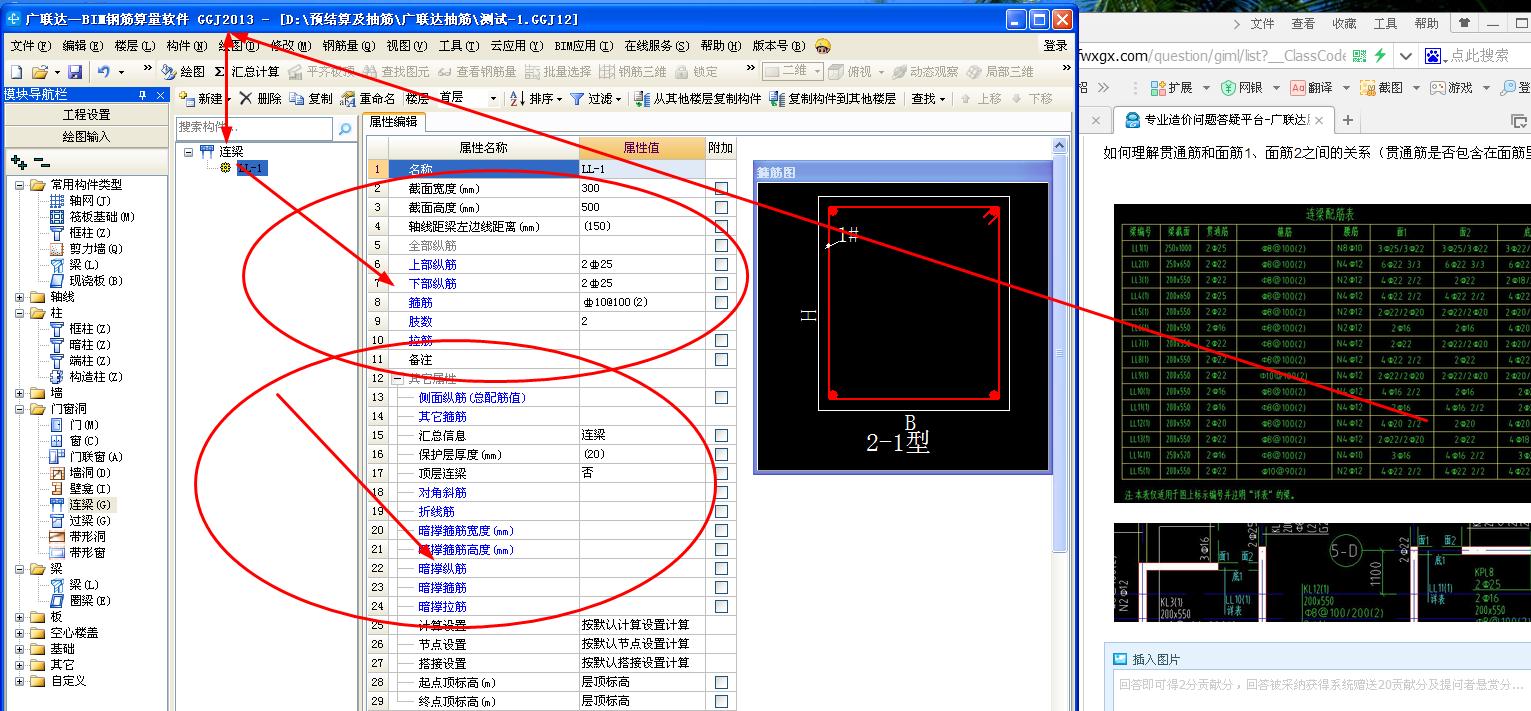The height and width of the screenshot is (711, 1531).
Task: Toggle 附加 checkbox for 截面宽度 row
Action: [721, 188]
